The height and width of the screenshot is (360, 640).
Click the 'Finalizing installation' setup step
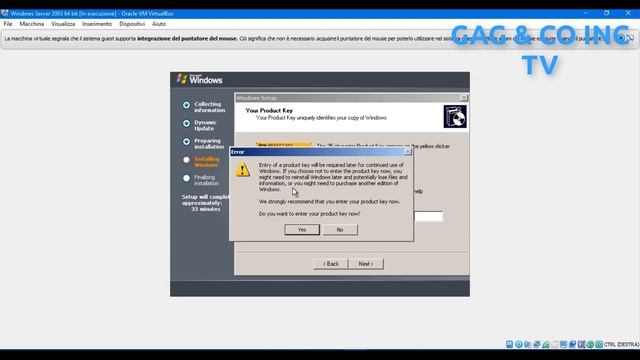(x=207, y=180)
